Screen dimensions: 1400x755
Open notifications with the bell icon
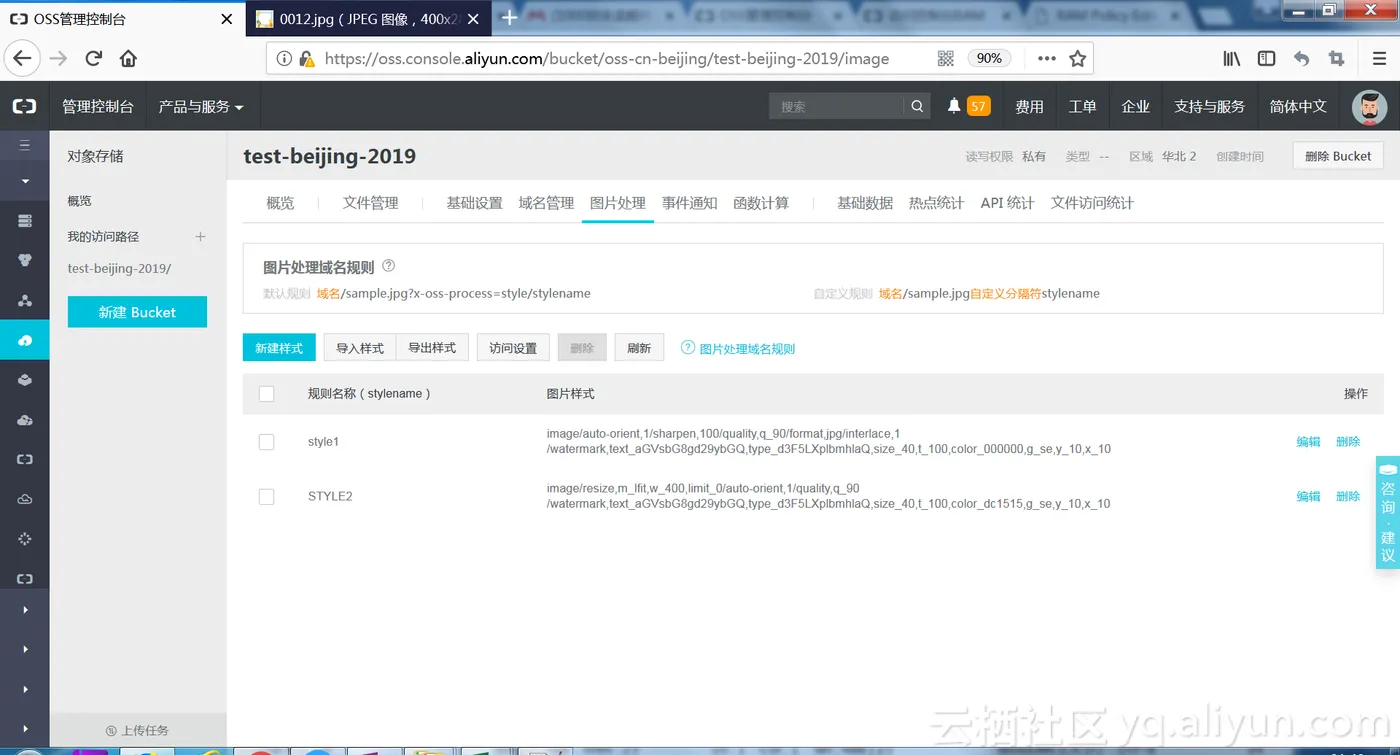point(954,106)
